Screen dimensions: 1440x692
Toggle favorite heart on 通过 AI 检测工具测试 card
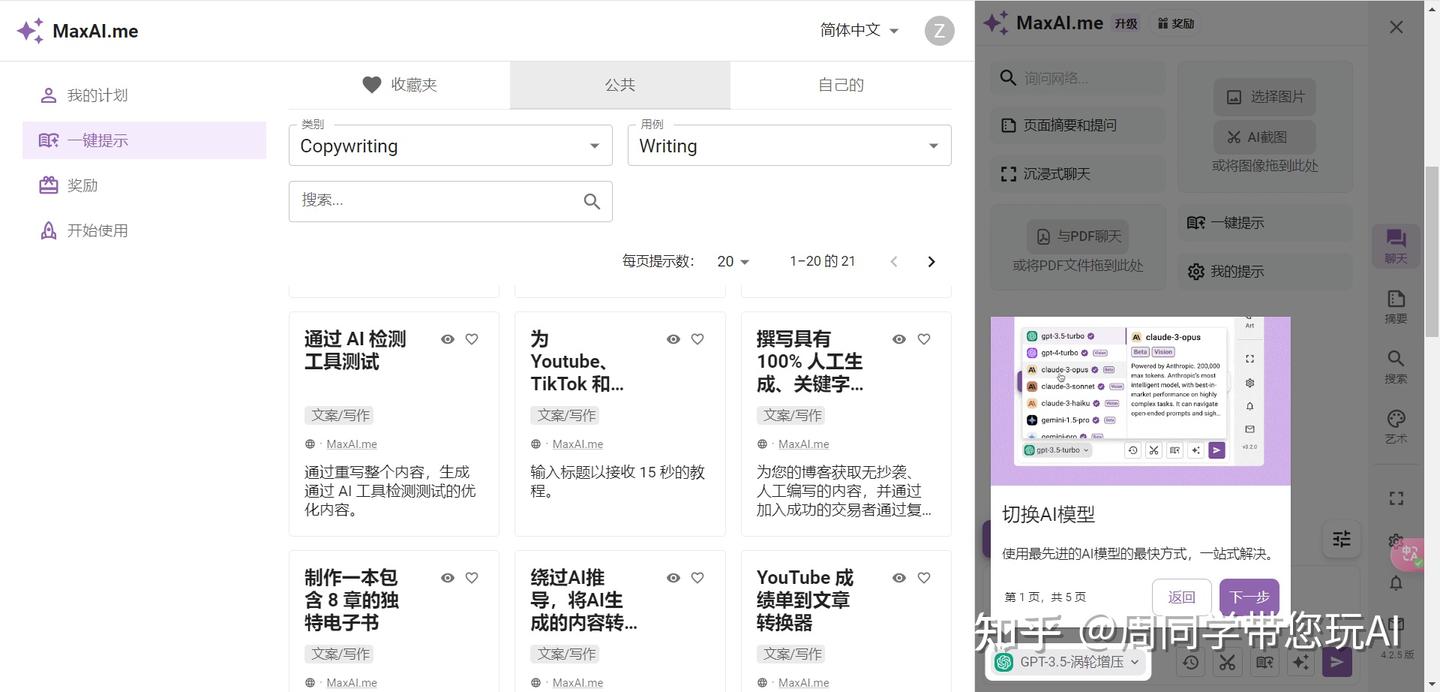click(471, 339)
